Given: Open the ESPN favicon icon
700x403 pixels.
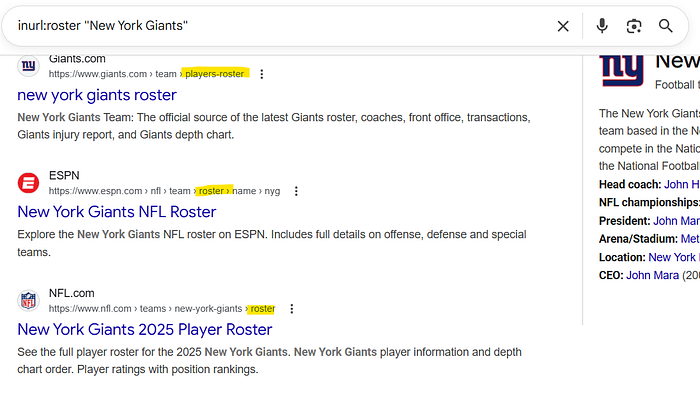Looking at the screenshot, I should click(x=28, y=183).
